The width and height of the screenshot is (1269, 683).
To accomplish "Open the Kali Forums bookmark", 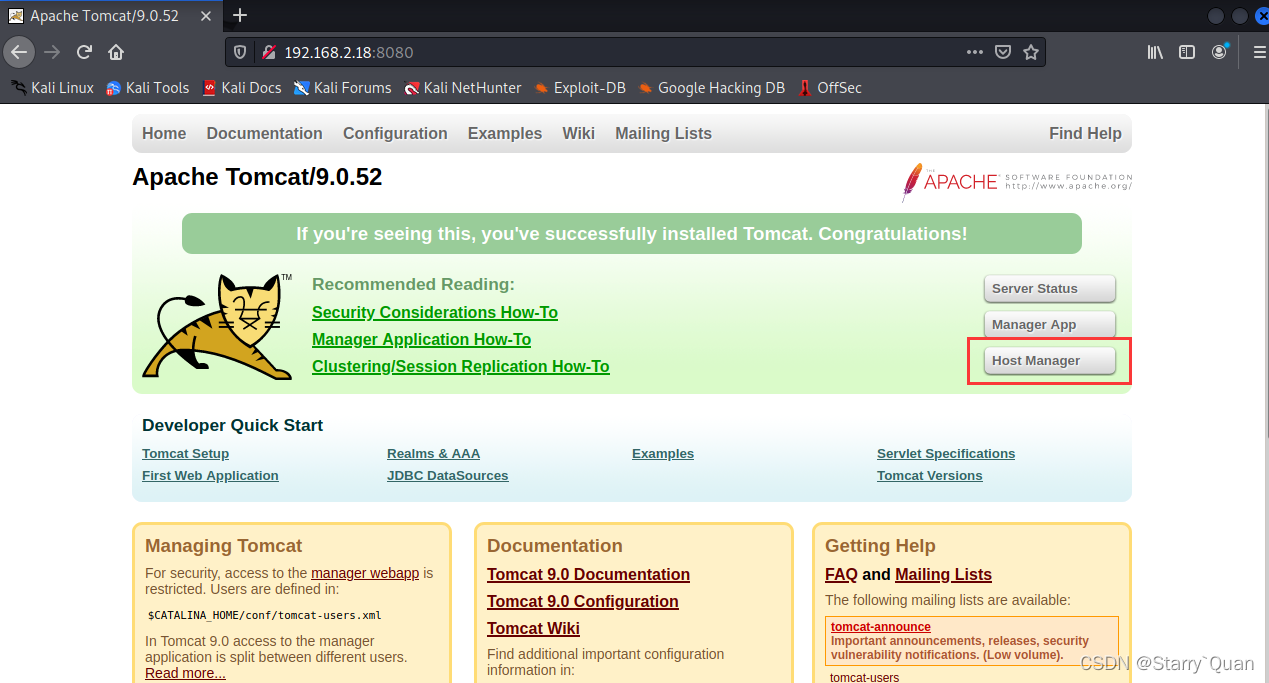I will (342, 88).
